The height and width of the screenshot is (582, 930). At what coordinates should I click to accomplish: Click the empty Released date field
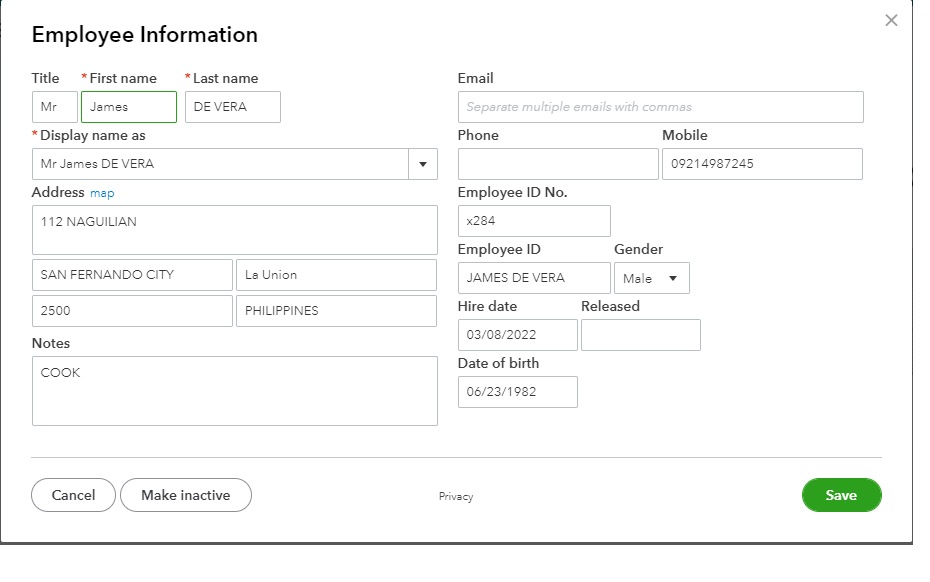(640, 335)
